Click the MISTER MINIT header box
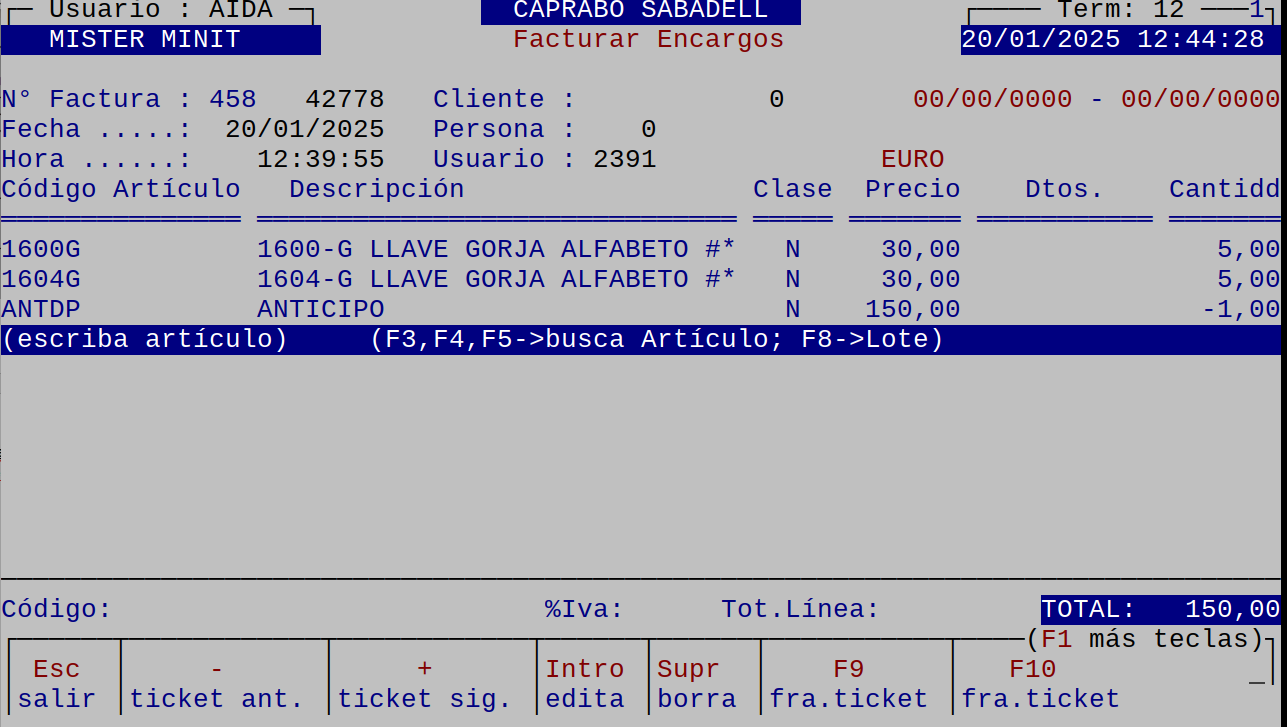 (x=160, y=39)
